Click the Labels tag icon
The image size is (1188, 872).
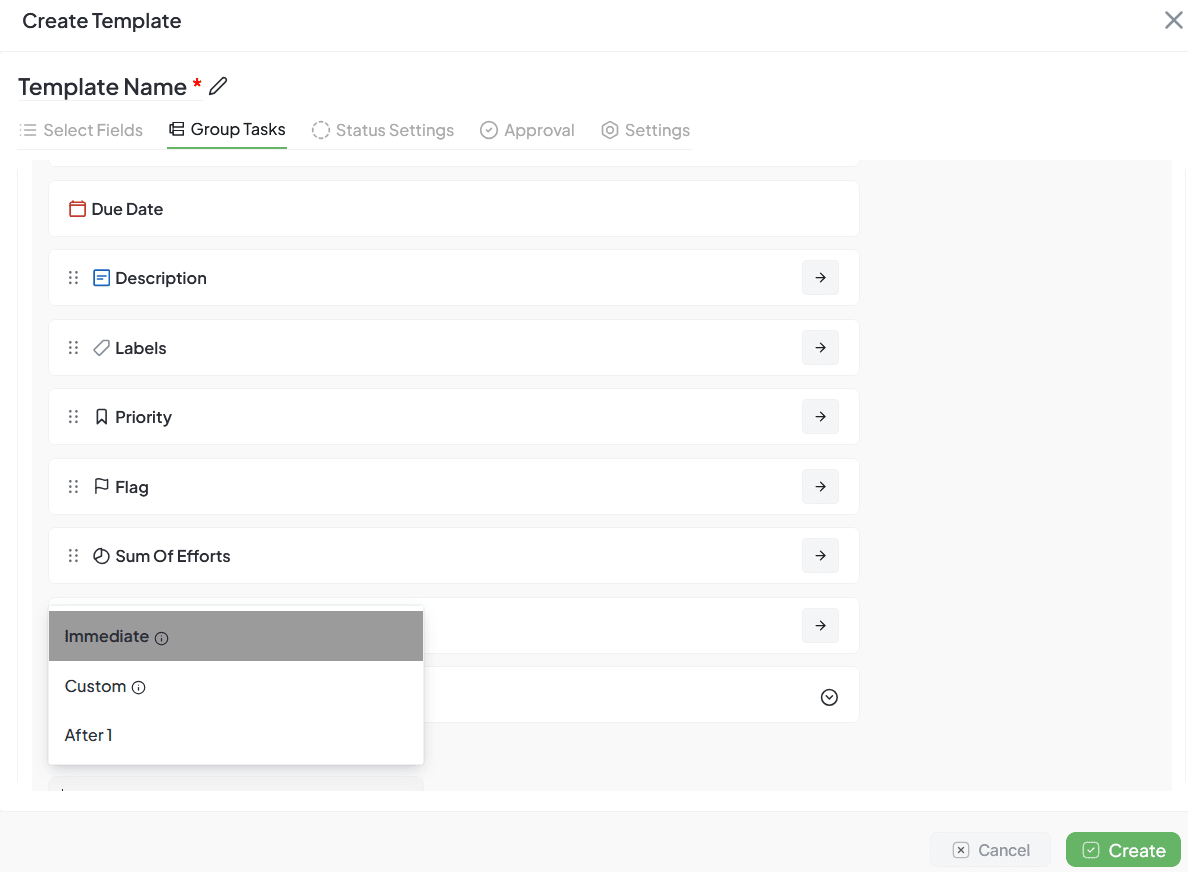point(101,348)
